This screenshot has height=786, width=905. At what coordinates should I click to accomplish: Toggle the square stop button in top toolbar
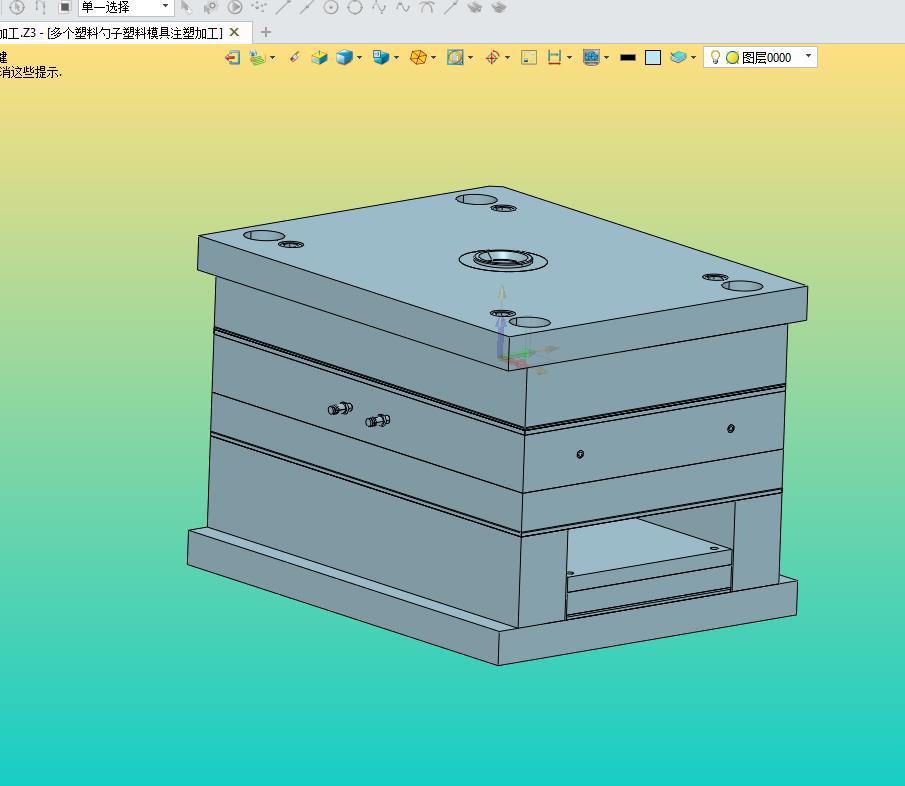[65, 7]
